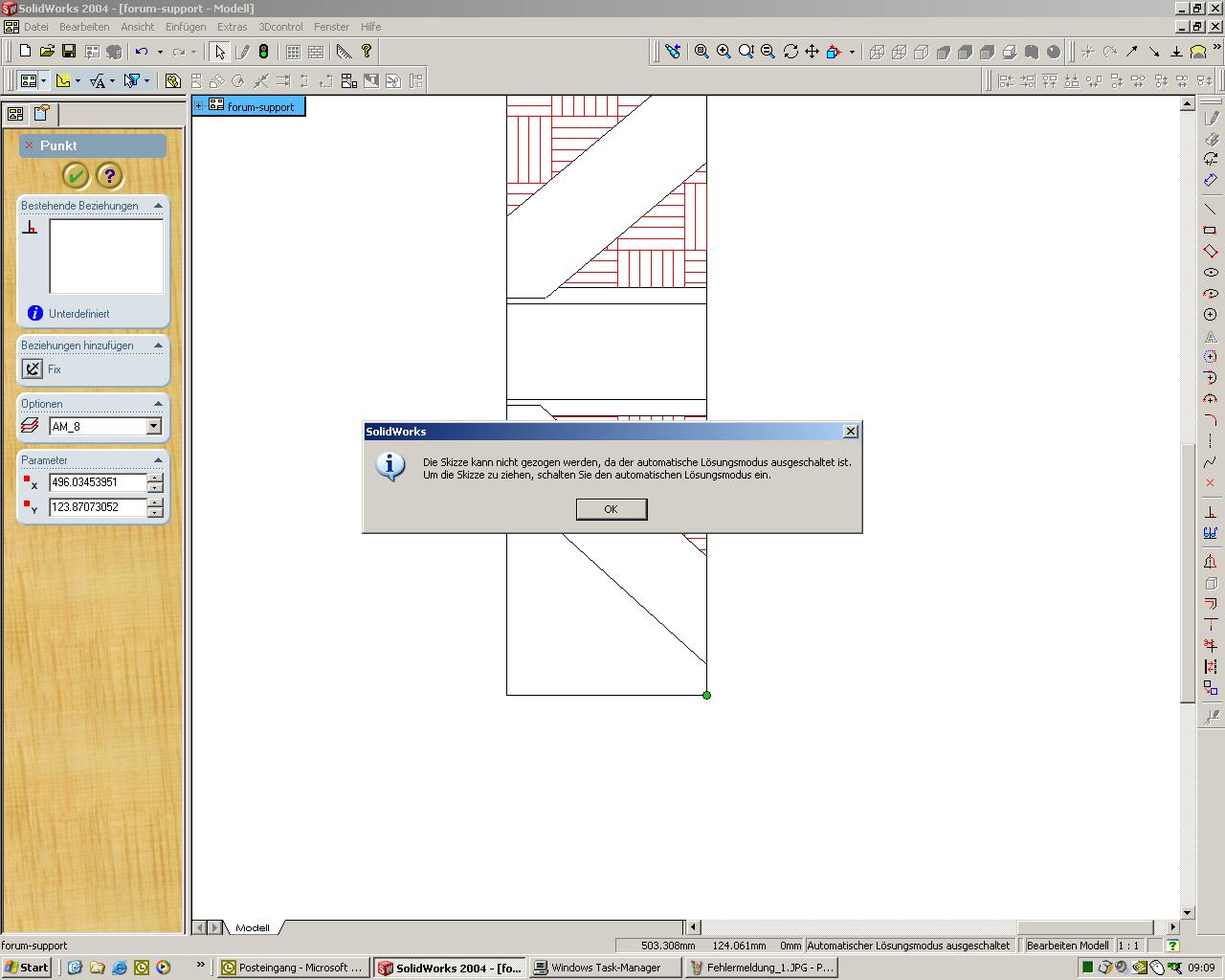Save the model with the floppy disk icon

click(69, 52)
